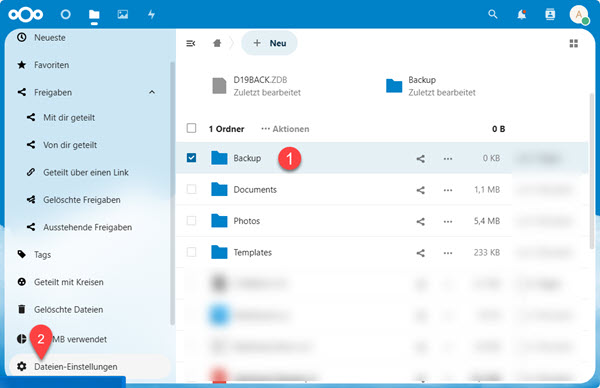Click the 5,4 MB size value
Image resolution: width=600 pixels, height=388 pixels.
(x=487, y=221)
